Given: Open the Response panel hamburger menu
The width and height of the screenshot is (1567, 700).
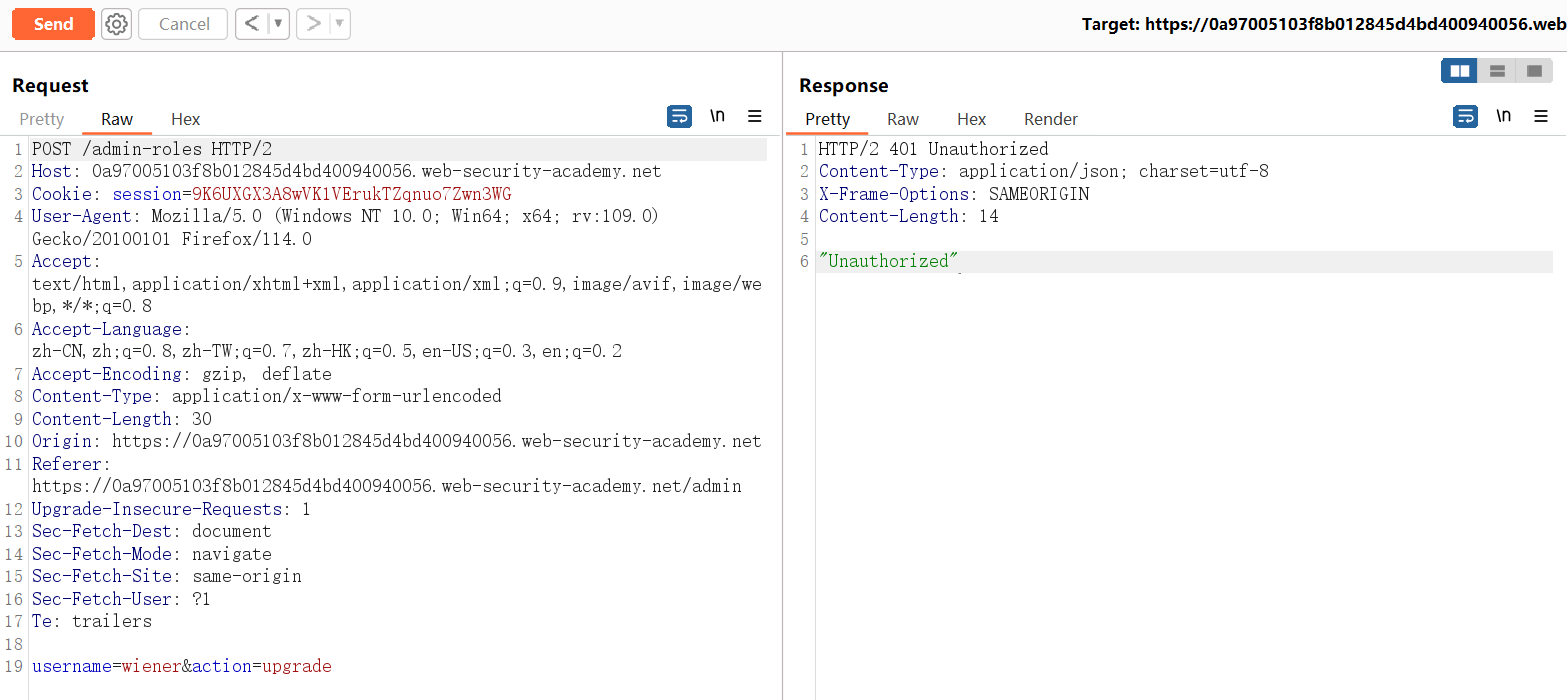Looking at the screenshot, I should 1540,117.
